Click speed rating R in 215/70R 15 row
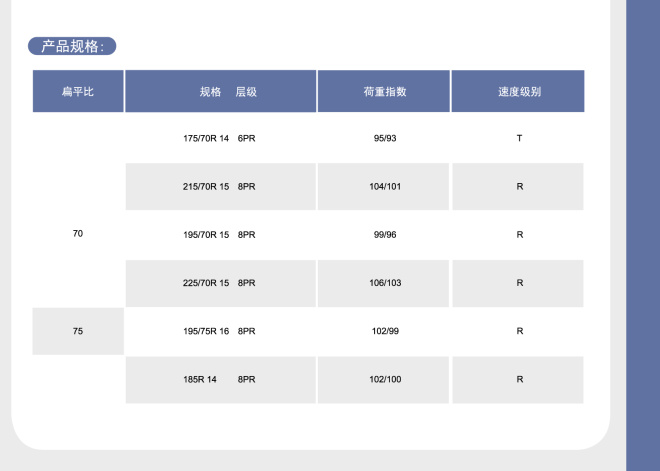The image size is (660, 471). (x=518, y=186)
